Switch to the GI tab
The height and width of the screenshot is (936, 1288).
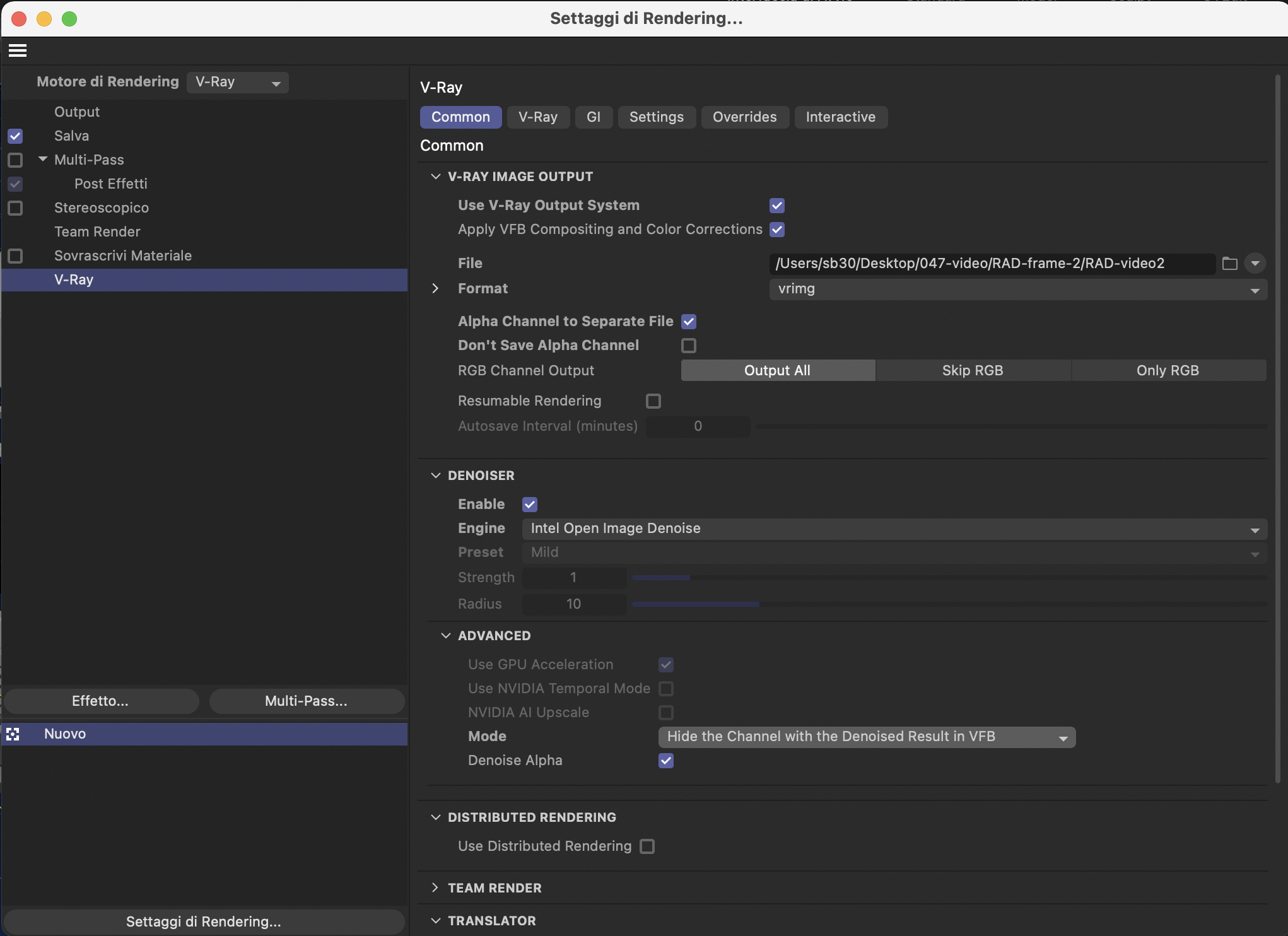coord(593,117)
